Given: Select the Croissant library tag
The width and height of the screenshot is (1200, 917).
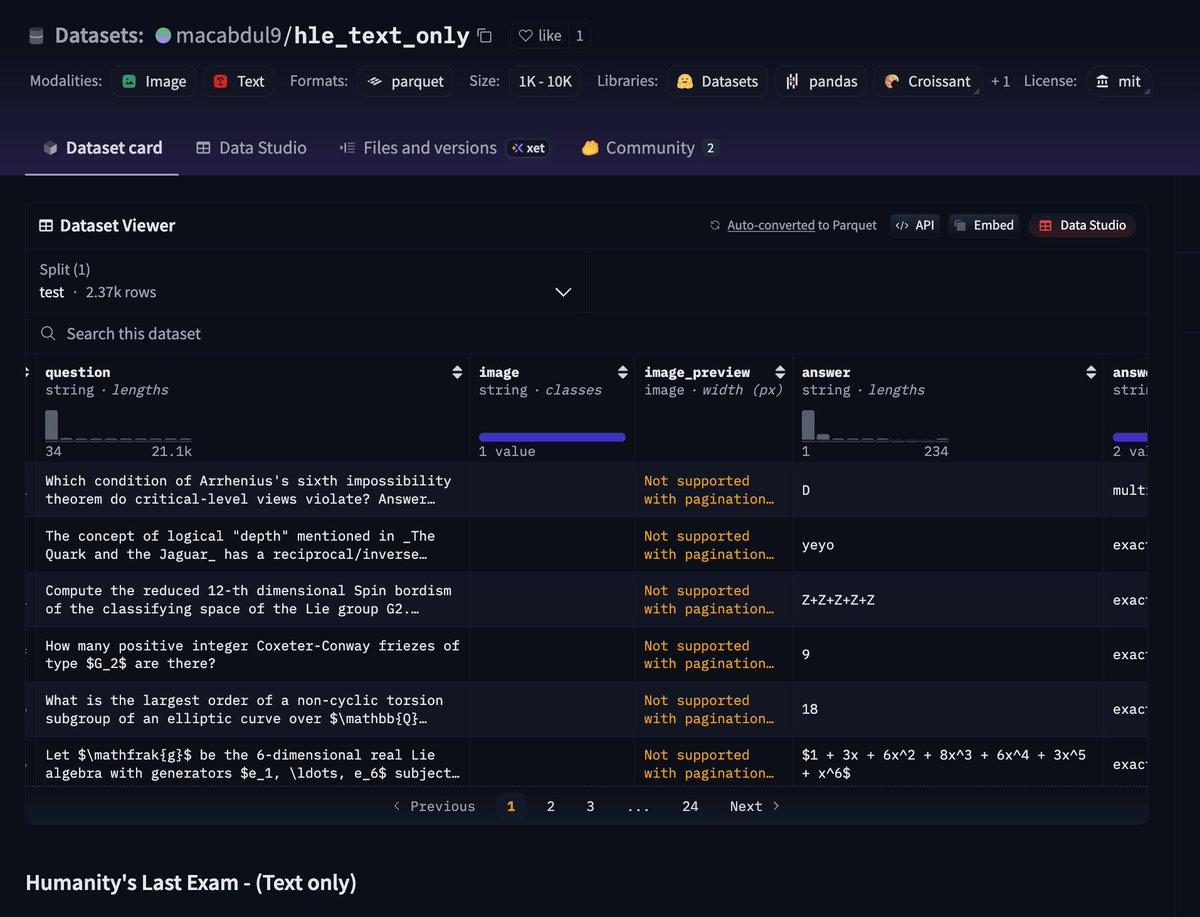Looking at the screenshot, I should (927, 81).
